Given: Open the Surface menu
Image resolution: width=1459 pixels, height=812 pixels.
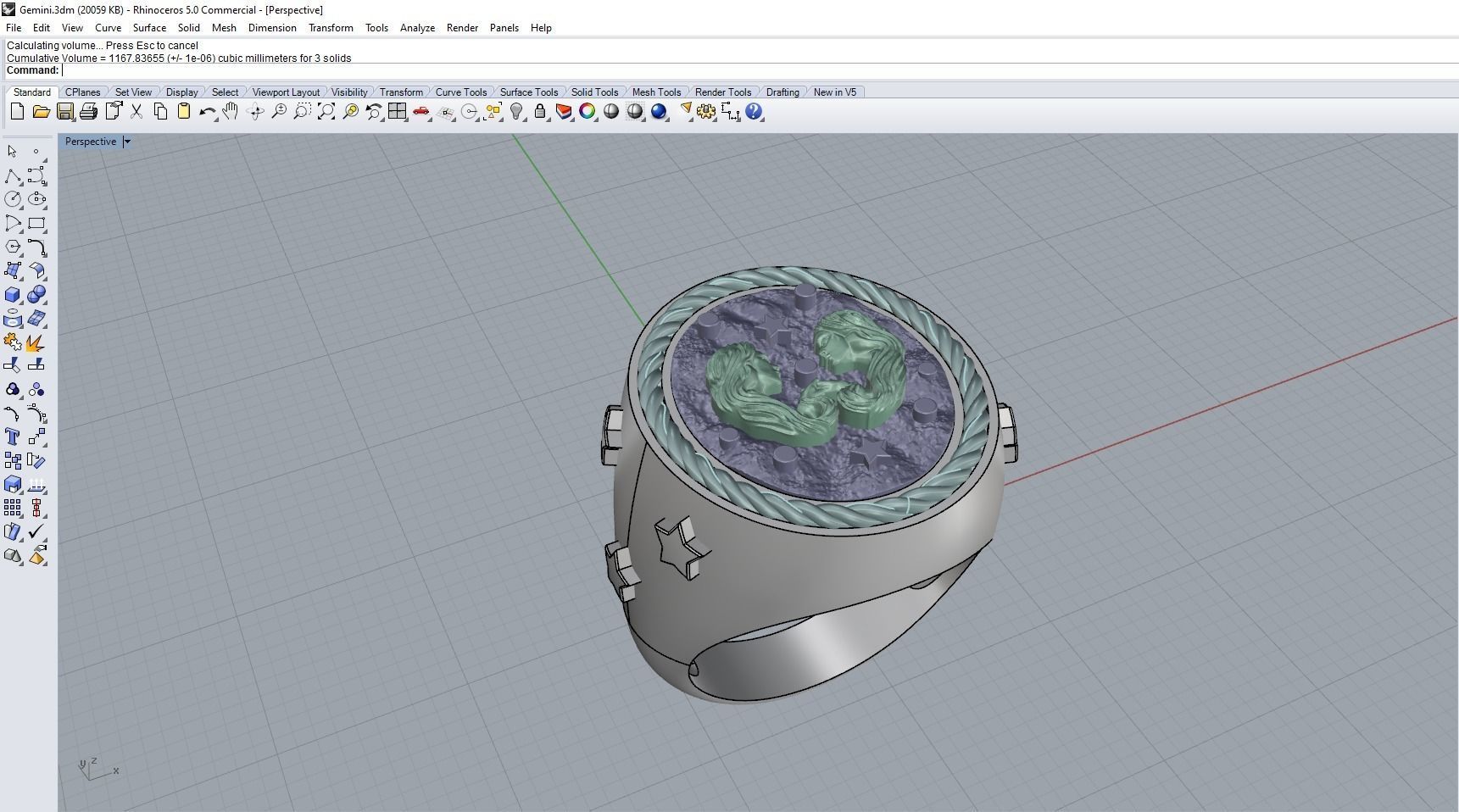Looking at the screenshot, I should (149, 28).
